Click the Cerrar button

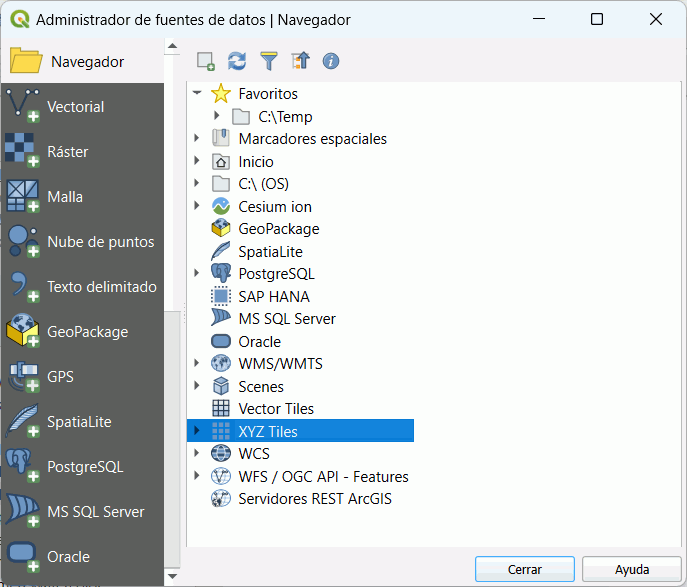524,569
